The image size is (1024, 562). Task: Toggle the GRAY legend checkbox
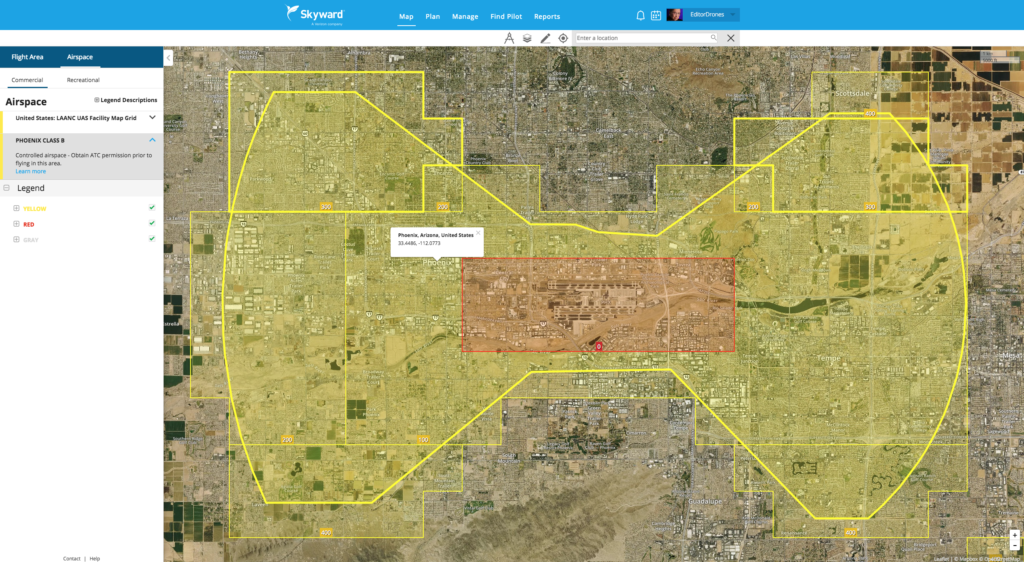[151, 238]
